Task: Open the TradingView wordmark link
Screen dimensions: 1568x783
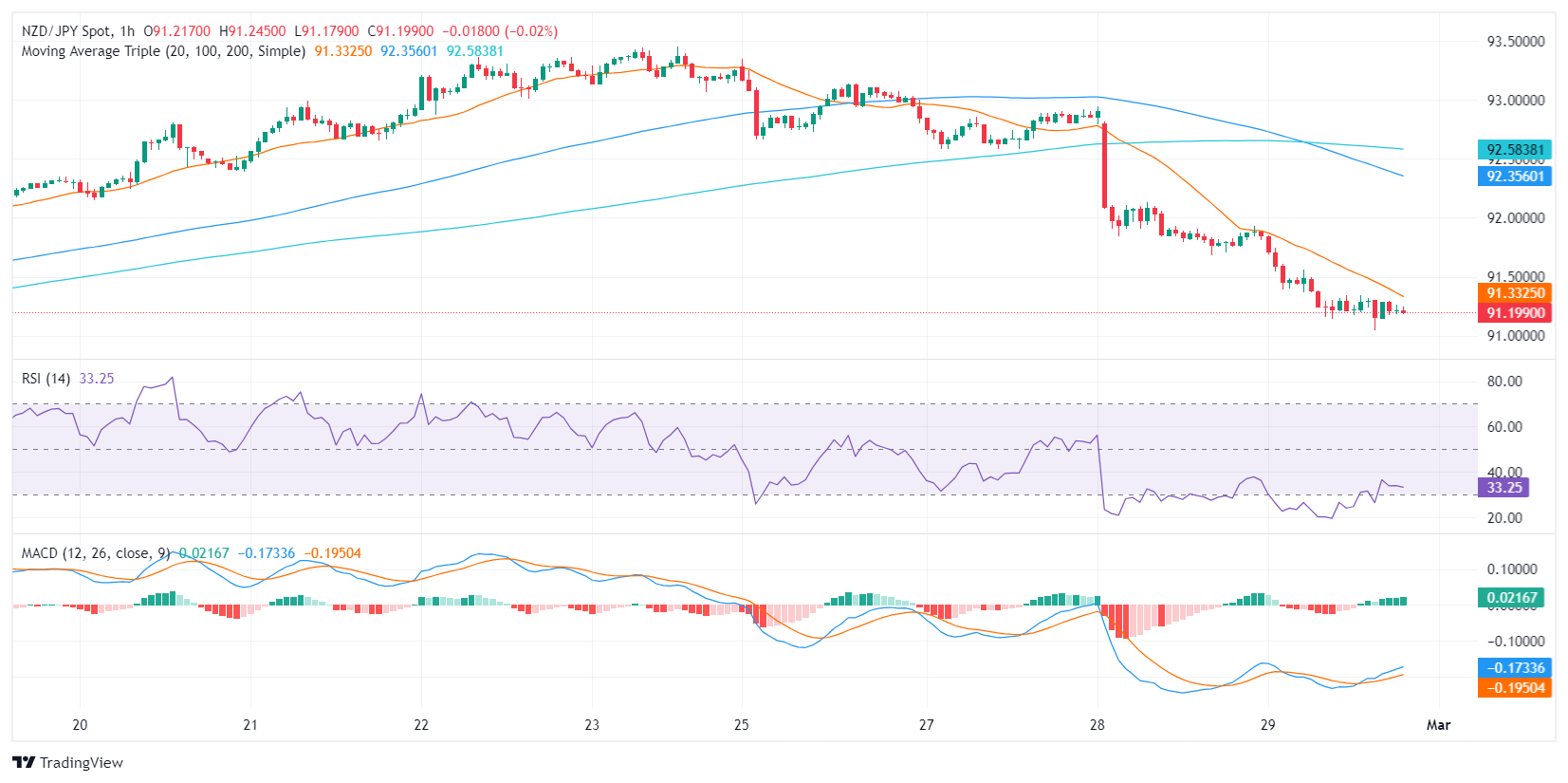Action: [x=82, y=762]
